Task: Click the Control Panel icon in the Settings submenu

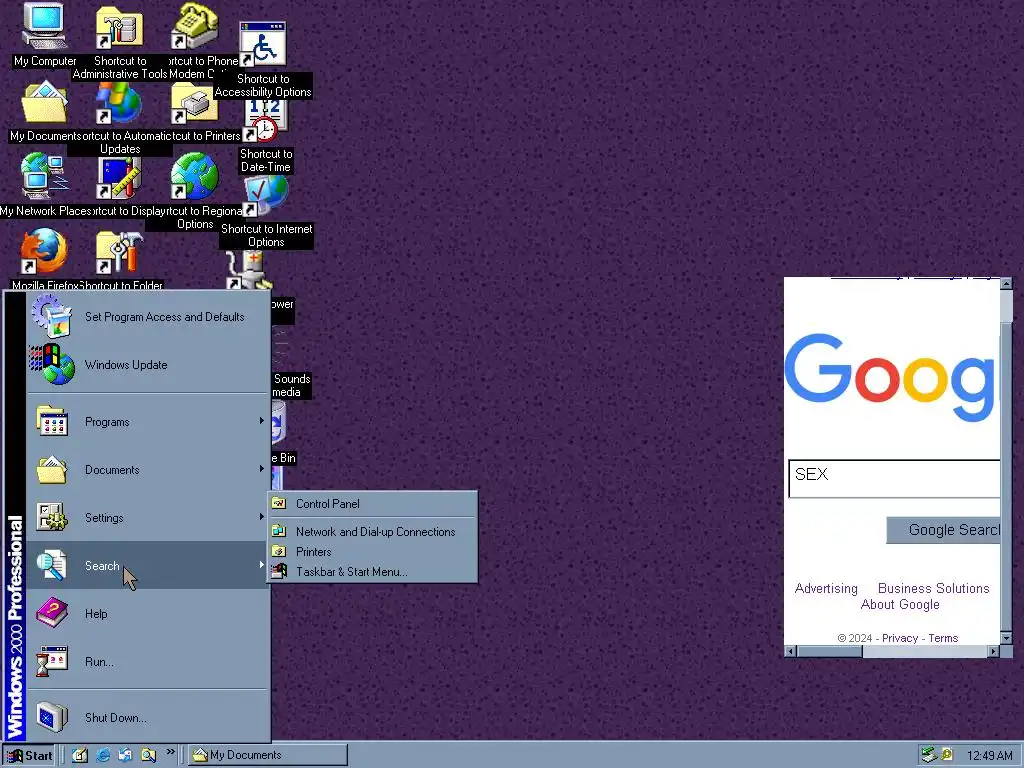Action: (279, 504)
